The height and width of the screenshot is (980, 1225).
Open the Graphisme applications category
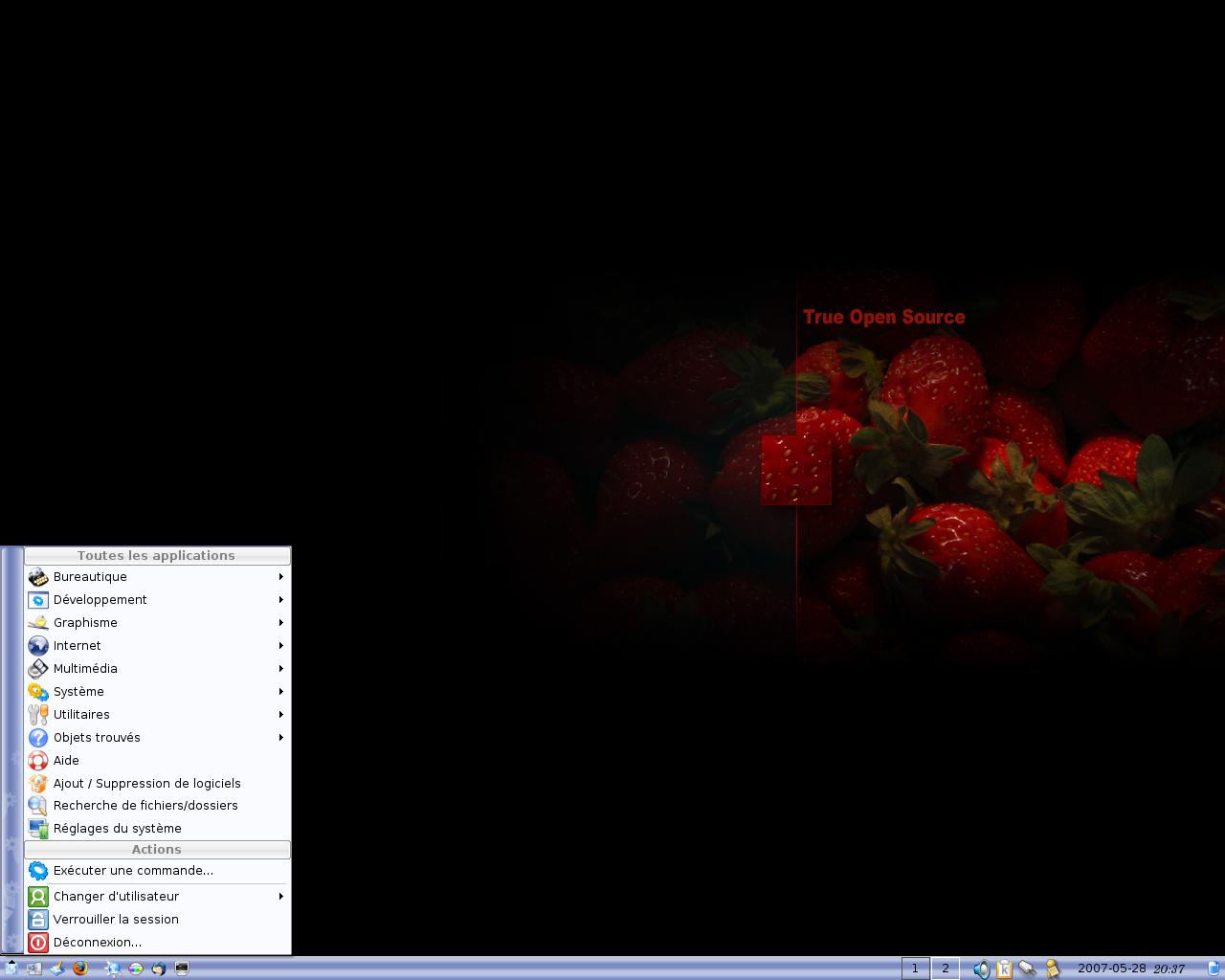(x=157, y=623)
